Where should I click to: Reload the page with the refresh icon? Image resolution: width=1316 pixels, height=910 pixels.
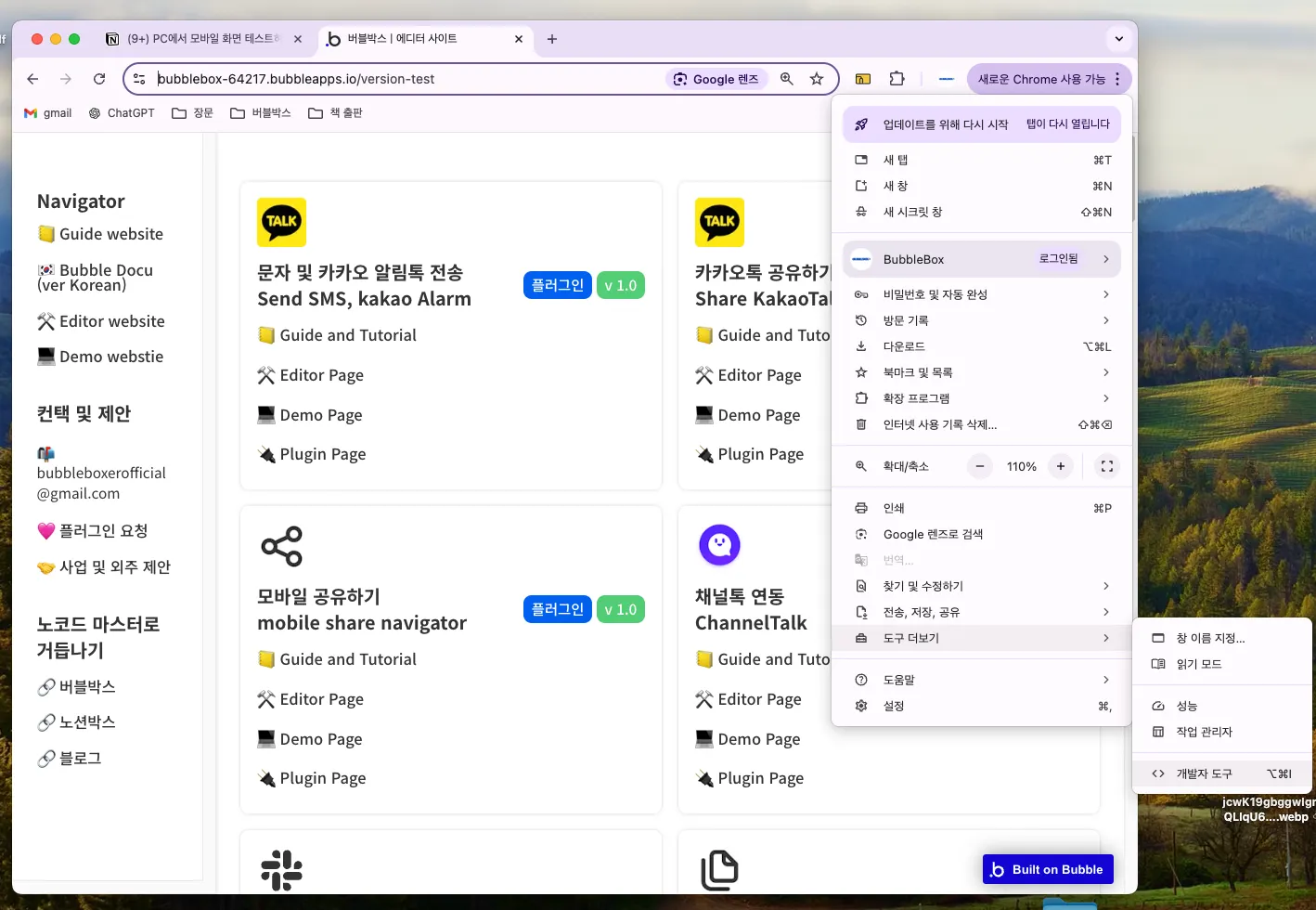(x=99, y=79)
